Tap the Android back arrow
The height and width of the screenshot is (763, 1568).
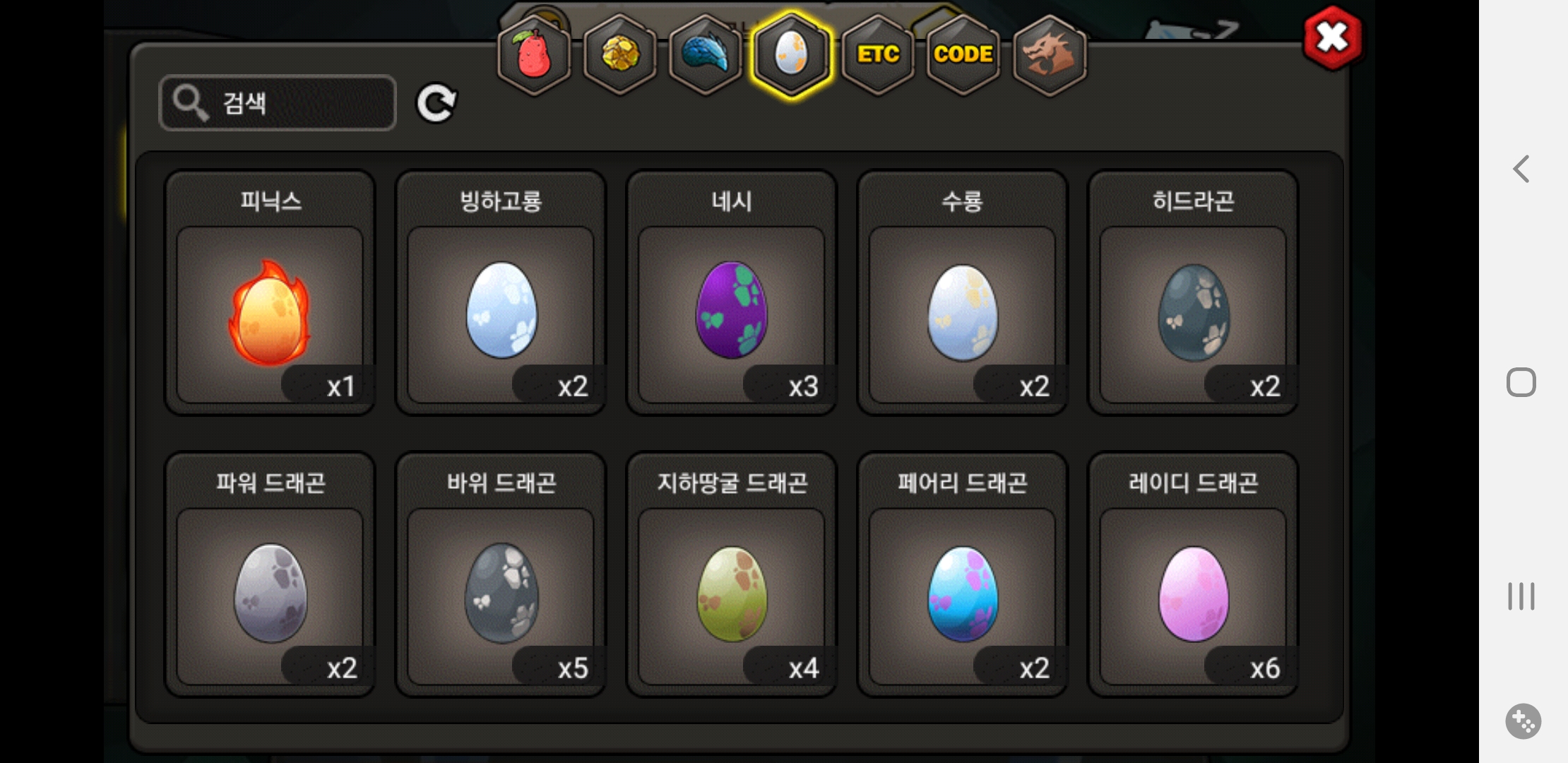pos(1521,169)
